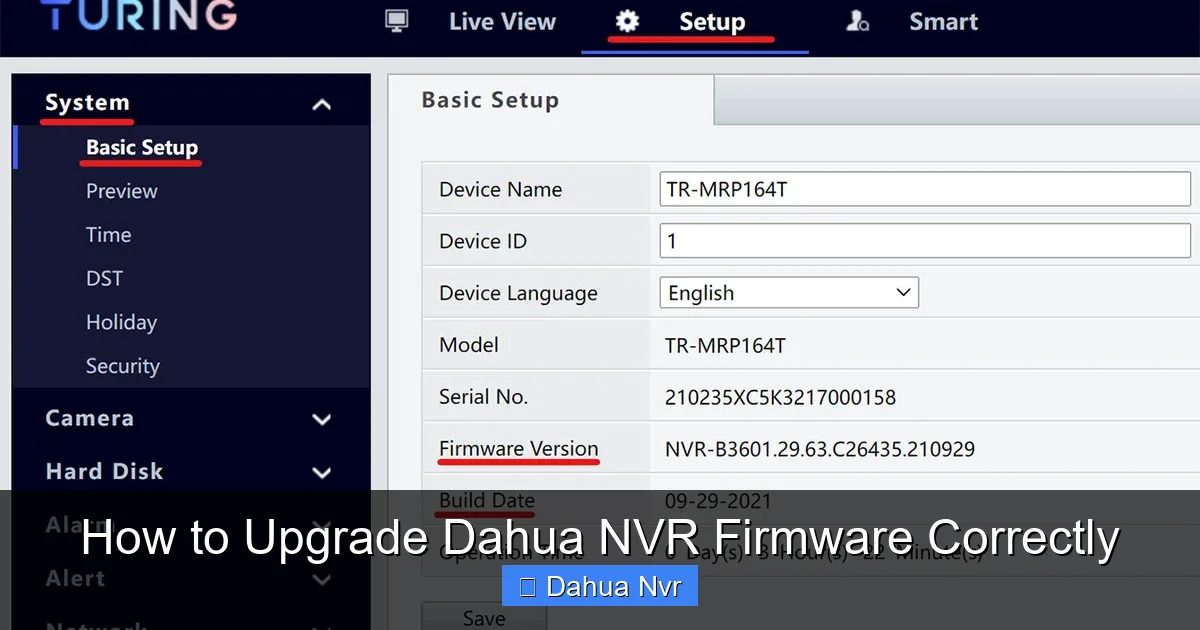Image resolution: width=1200 pixels, height=630 pixels.
Task: Open Live View via the monitor icon
Action: click(396, 20)
